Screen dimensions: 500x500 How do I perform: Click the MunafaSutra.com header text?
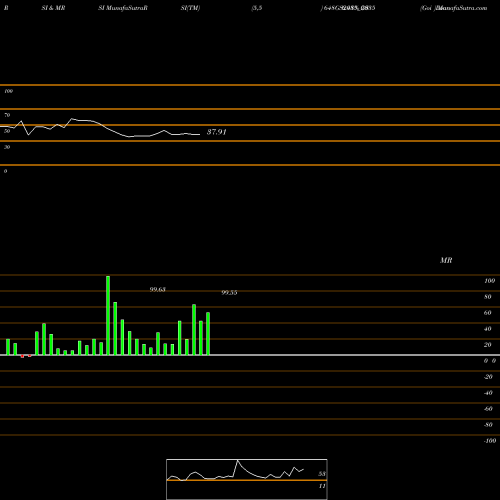click(x=462, y=8)
